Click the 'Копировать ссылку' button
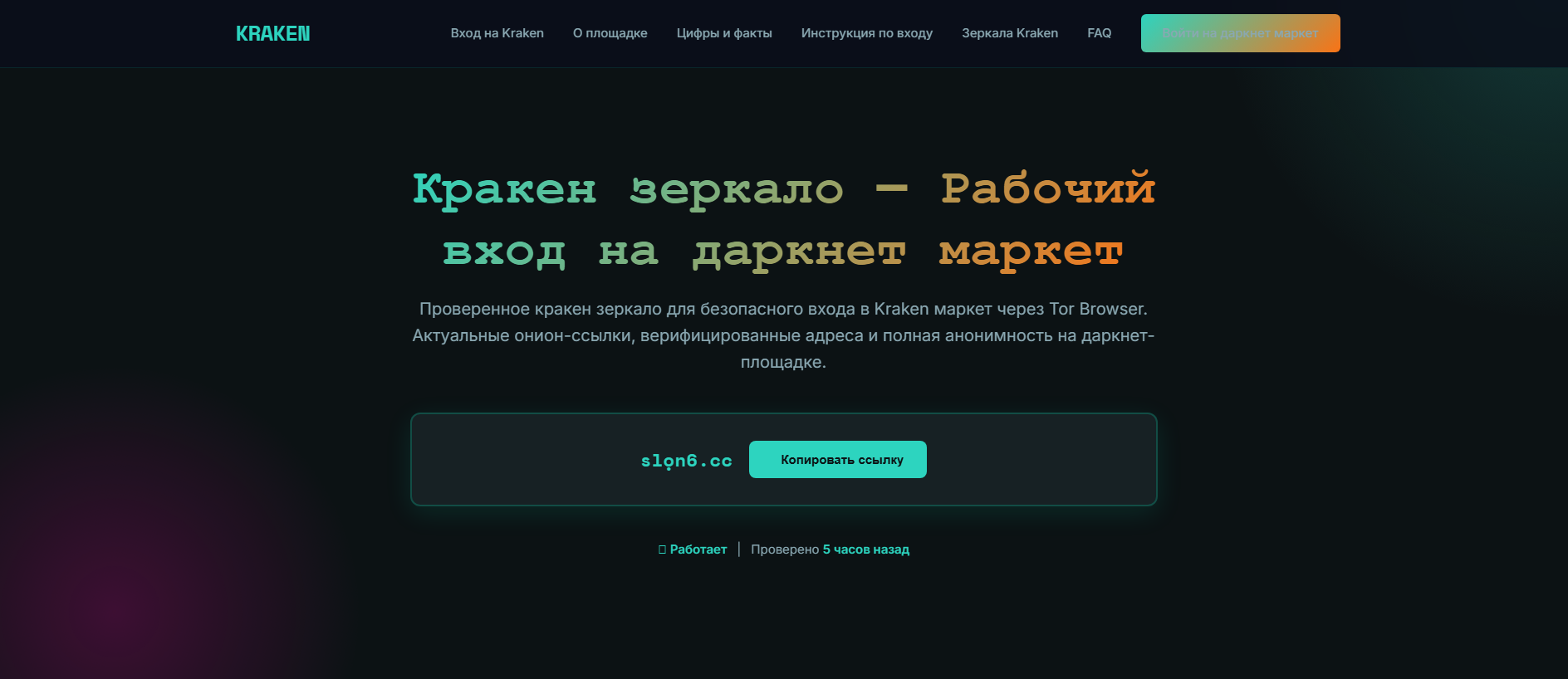 [837, 459]
